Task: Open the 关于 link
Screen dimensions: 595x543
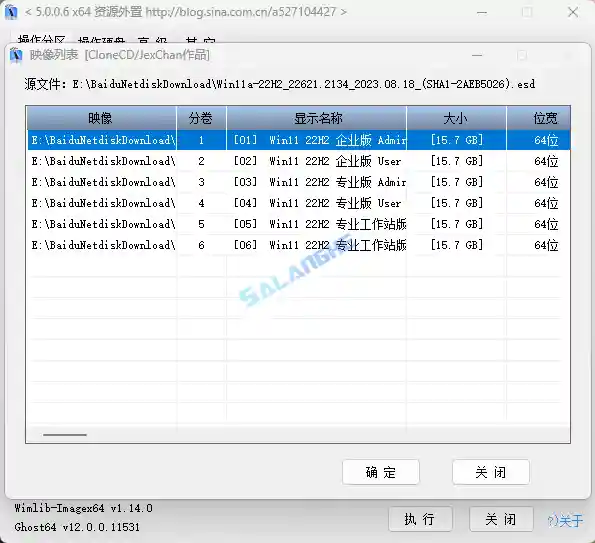Action: (565, 520)
